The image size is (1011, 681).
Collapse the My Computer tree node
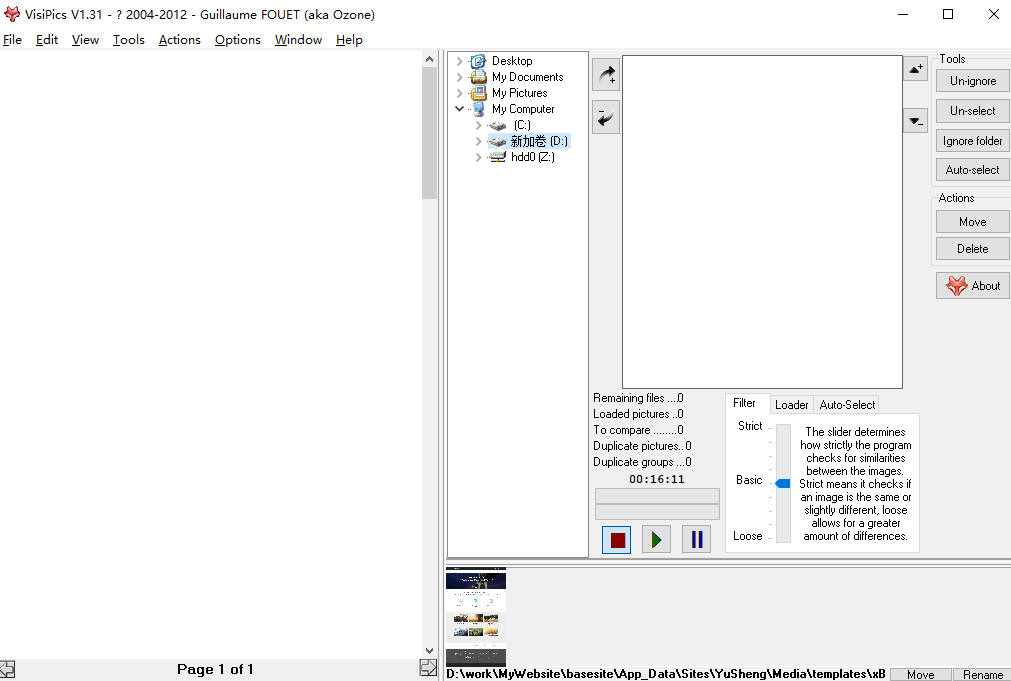[x=460, y=109]
